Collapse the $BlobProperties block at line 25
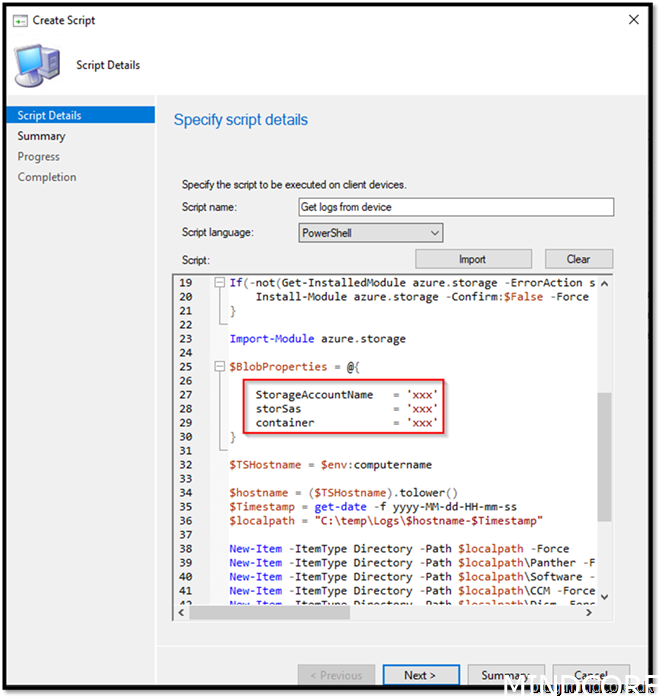661x698 pixels. [219, 367]
